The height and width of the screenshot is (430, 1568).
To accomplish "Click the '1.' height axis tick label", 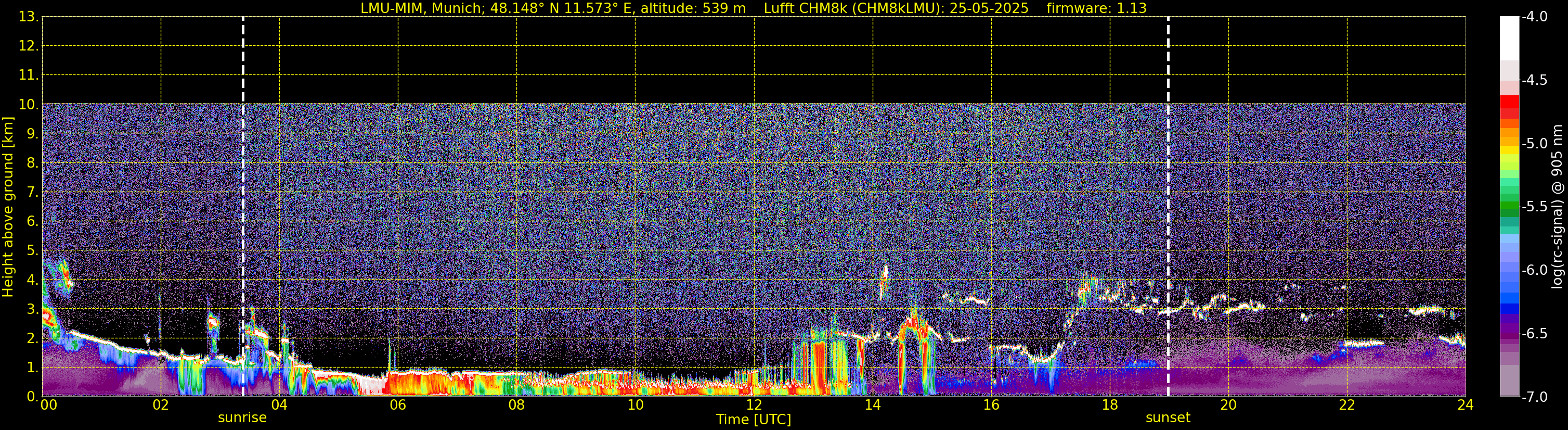I will click(x=32, y=368).
